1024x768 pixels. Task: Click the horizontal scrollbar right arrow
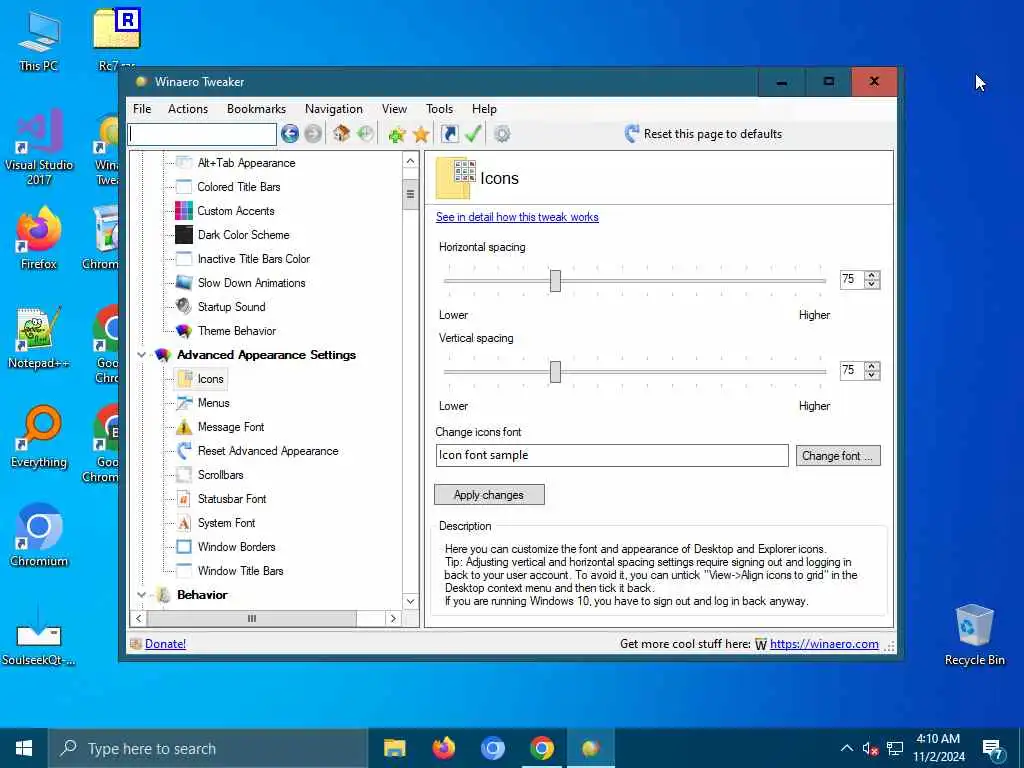coord(392,618)
